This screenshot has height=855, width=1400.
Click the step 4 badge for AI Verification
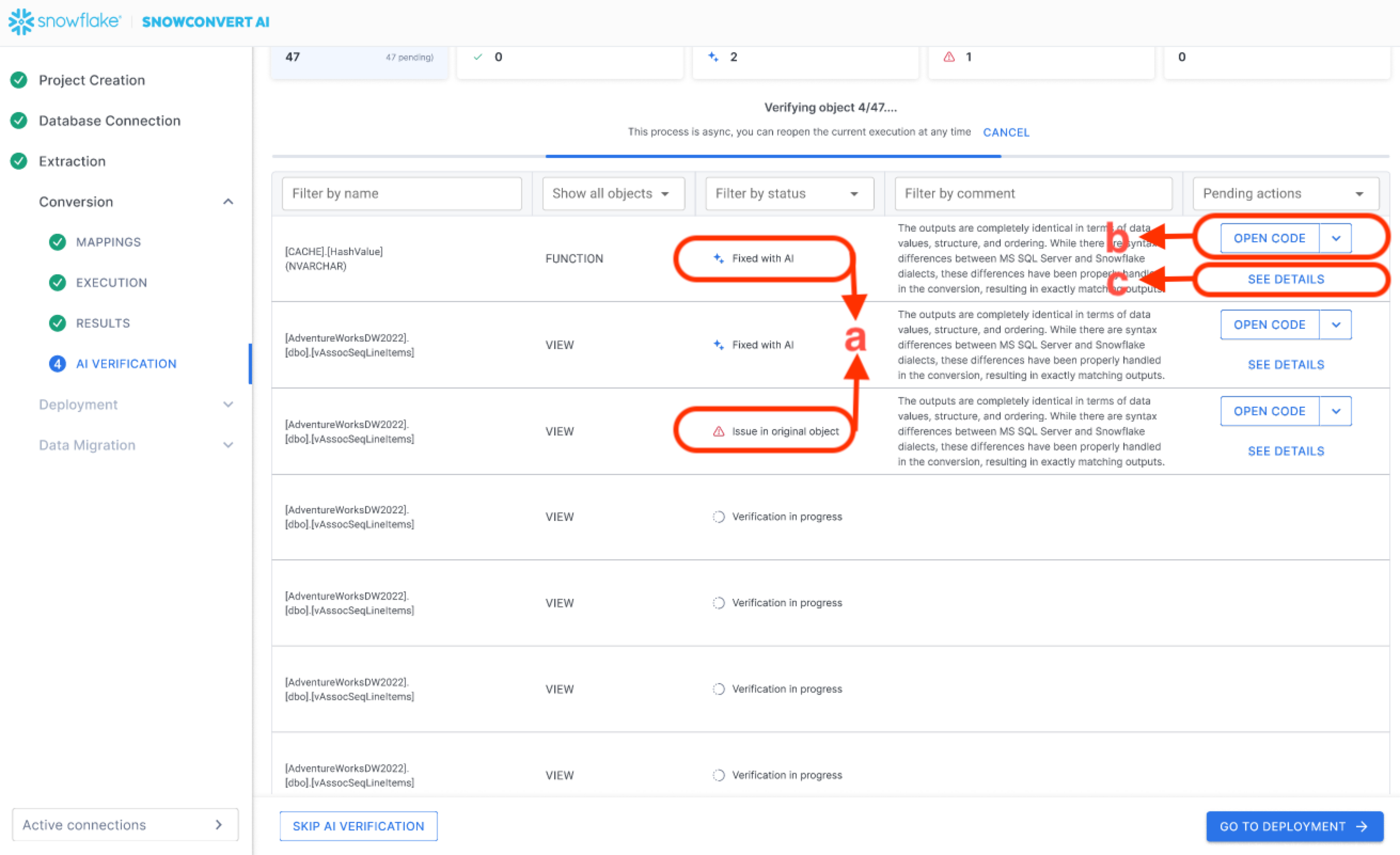click(x=57, y=363)
